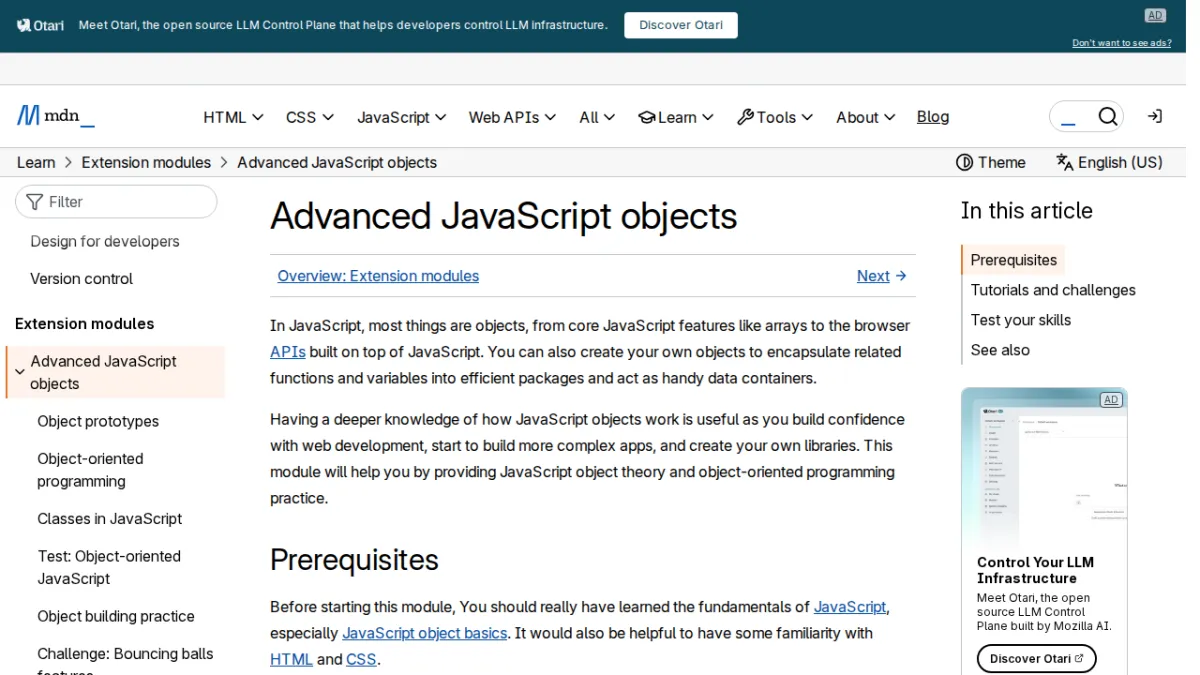Image resolution: width=1200 pixels, height=675 pixels.
Task: Click the login arrow icon
Action: point(1154,117)
